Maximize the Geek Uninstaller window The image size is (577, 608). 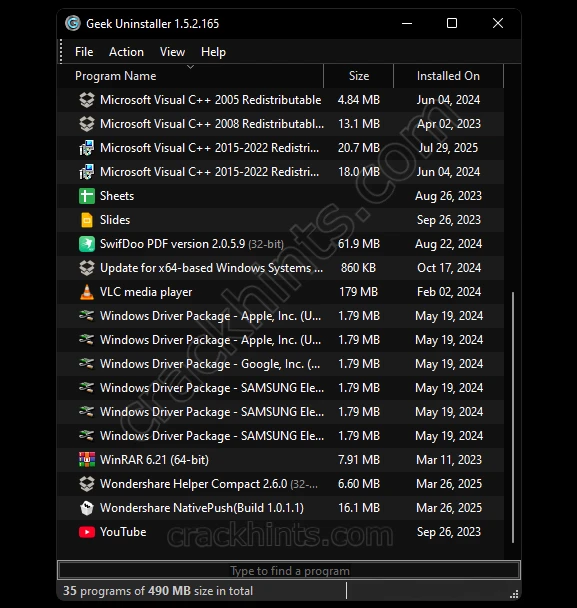(452, 23)
